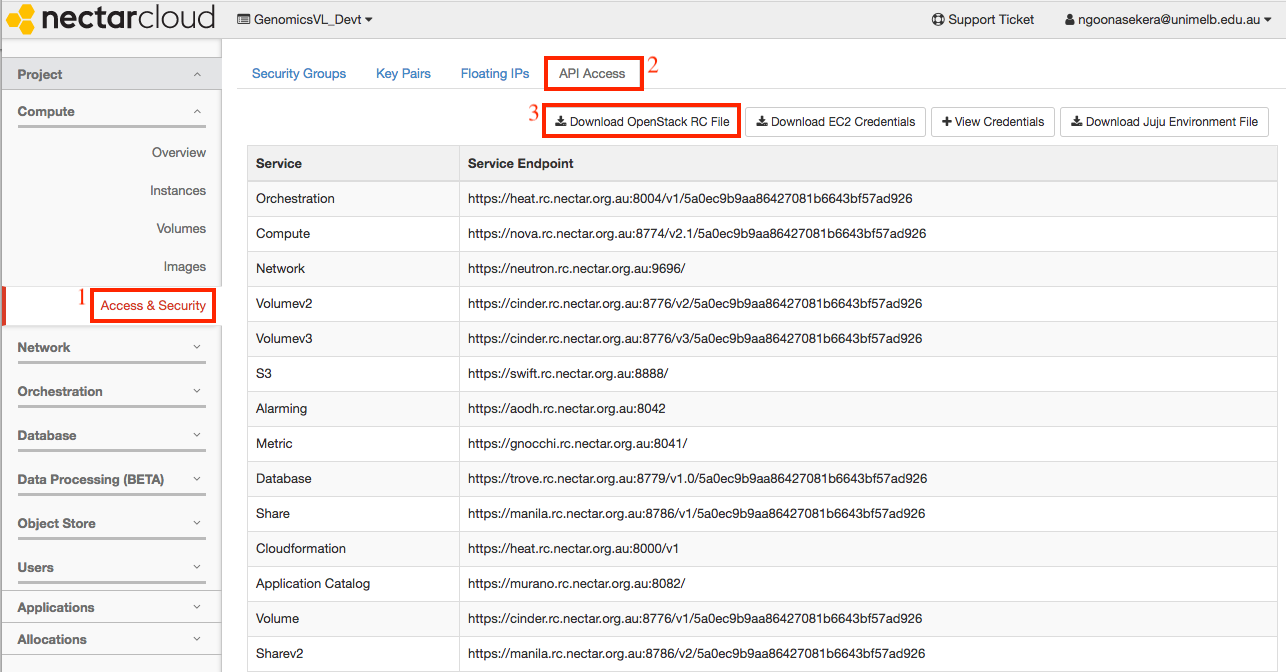The image size is (1286, 672).
Task: Click the user profile icon beside email
Action: pos(1069,19)
